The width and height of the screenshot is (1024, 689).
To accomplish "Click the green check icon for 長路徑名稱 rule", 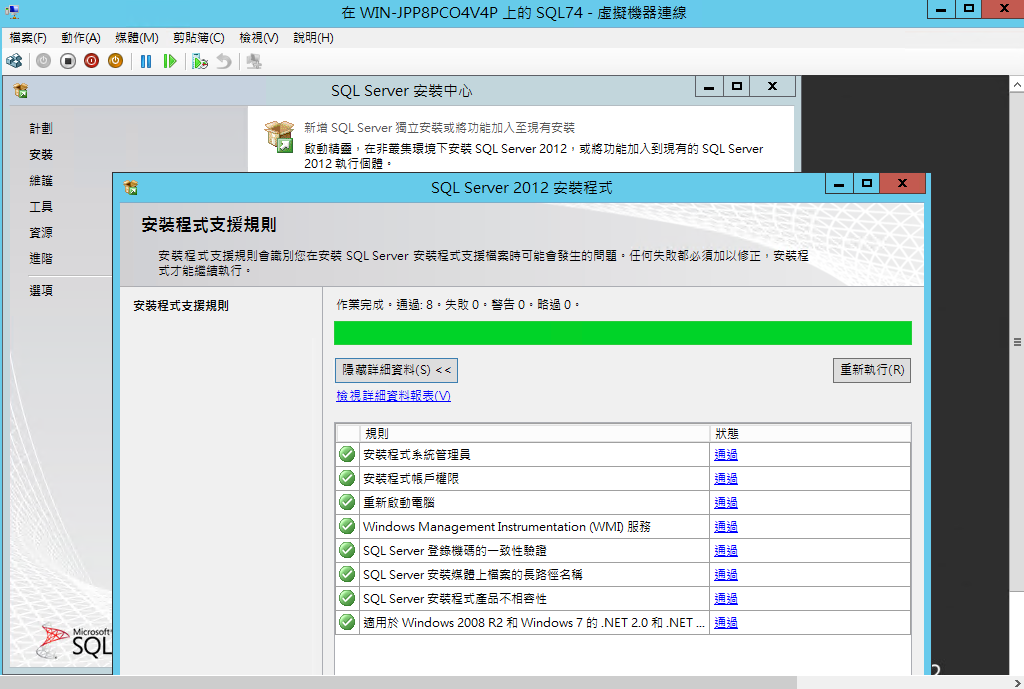I will pyautogui.click(x=347, y=574).
